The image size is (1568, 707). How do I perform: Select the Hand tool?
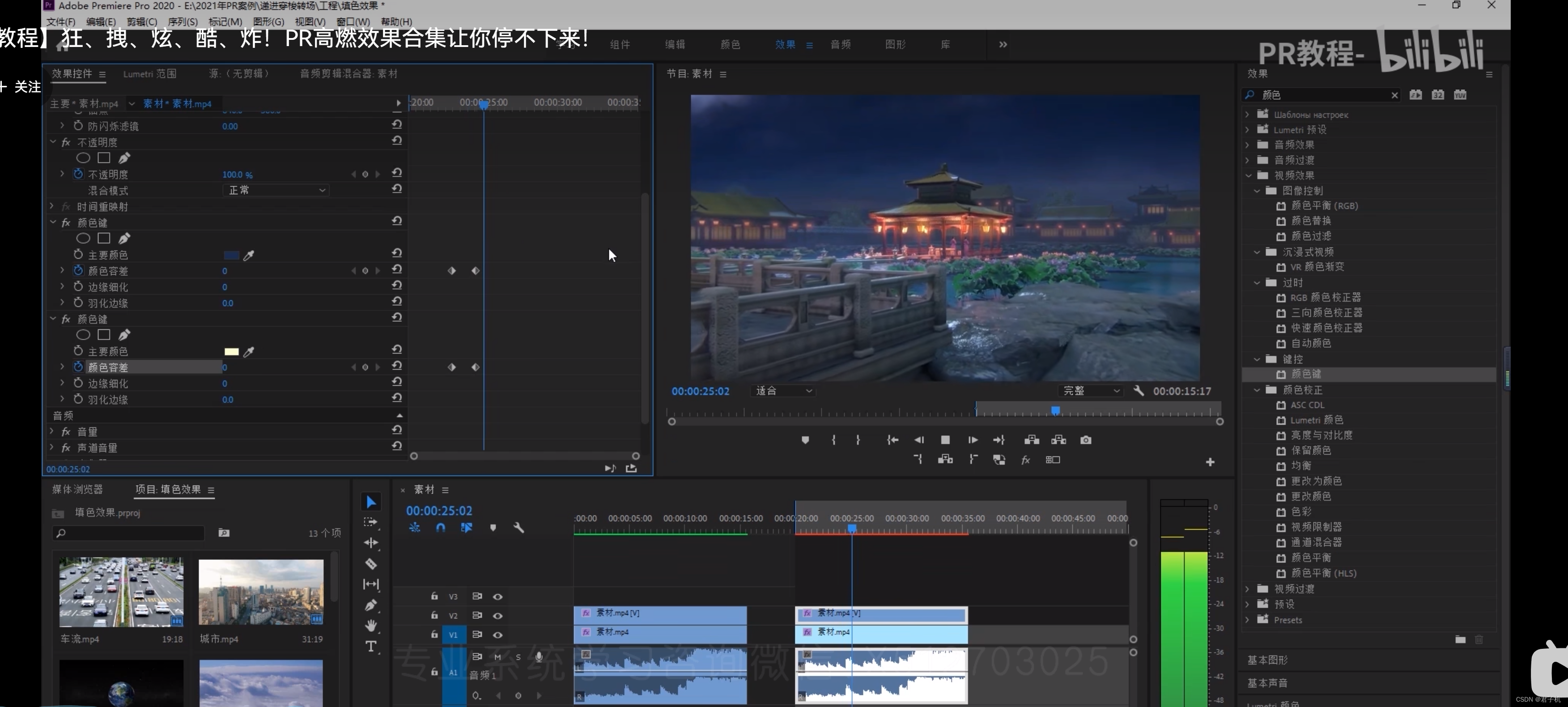[x=371, y=626]
